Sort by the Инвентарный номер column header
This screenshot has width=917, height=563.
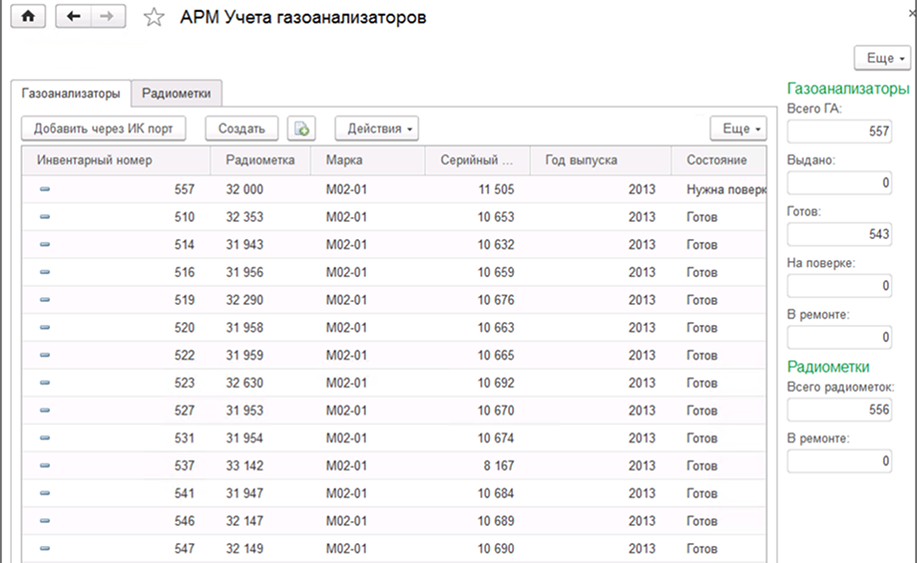94,160
